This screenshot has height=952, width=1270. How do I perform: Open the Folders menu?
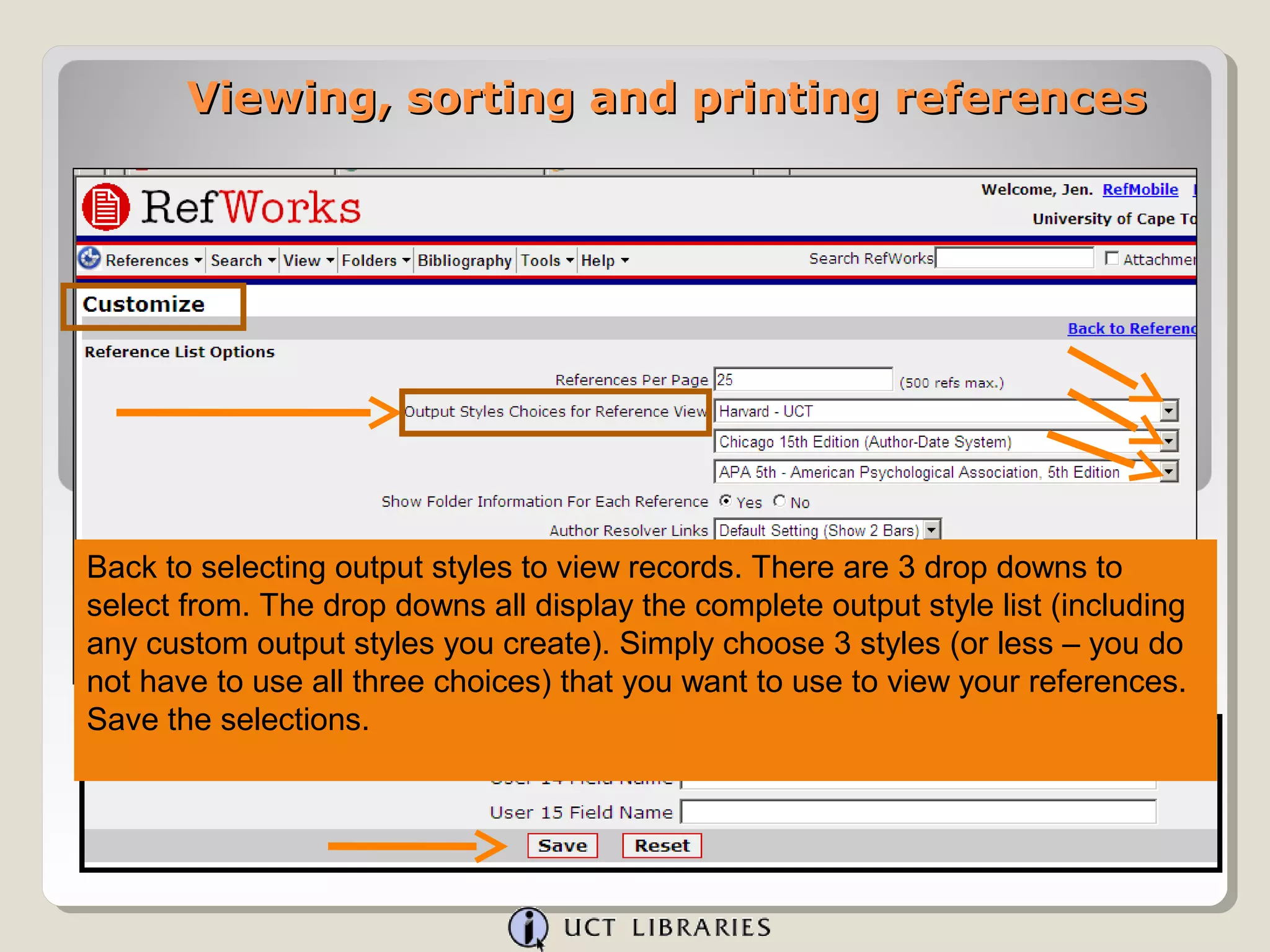click(x=376, y=260)
